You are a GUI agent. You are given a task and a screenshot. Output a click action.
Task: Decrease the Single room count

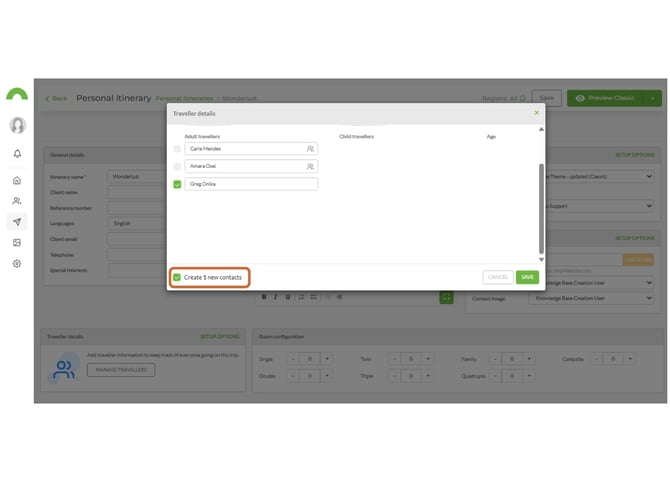point(293,359)
